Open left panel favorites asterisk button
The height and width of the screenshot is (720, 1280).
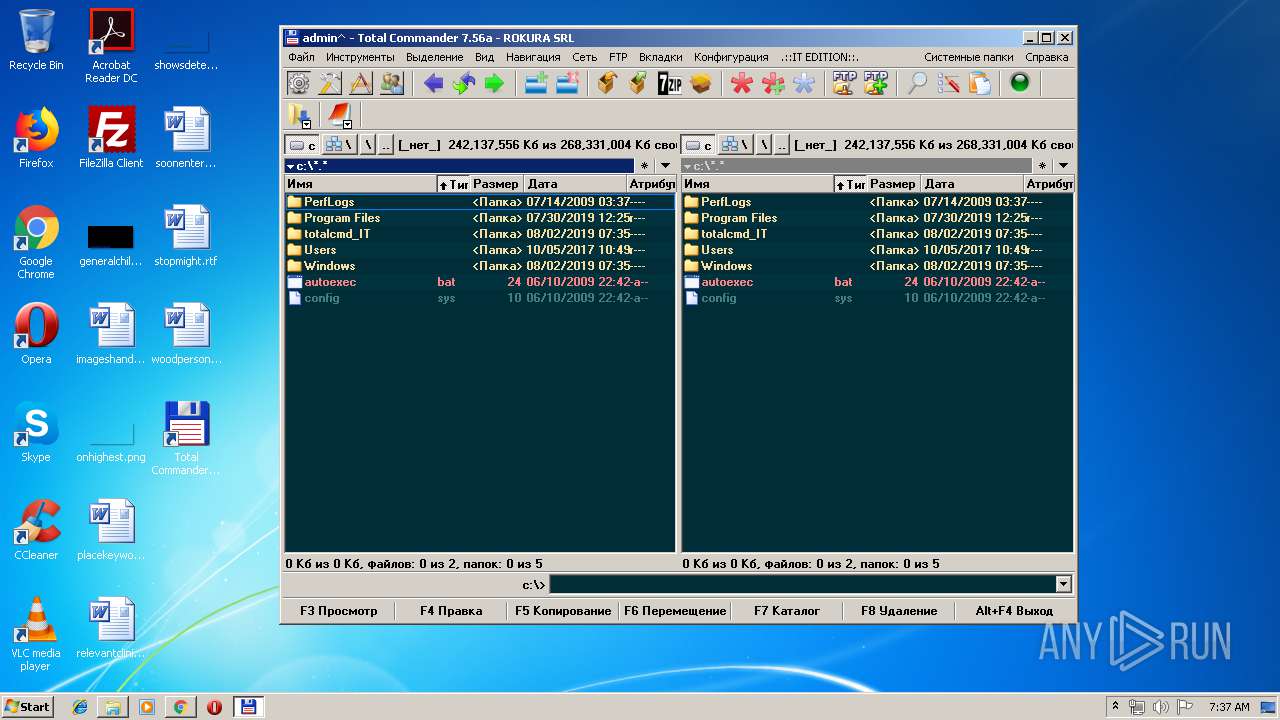pyautogui.click(x=645, y=166)
